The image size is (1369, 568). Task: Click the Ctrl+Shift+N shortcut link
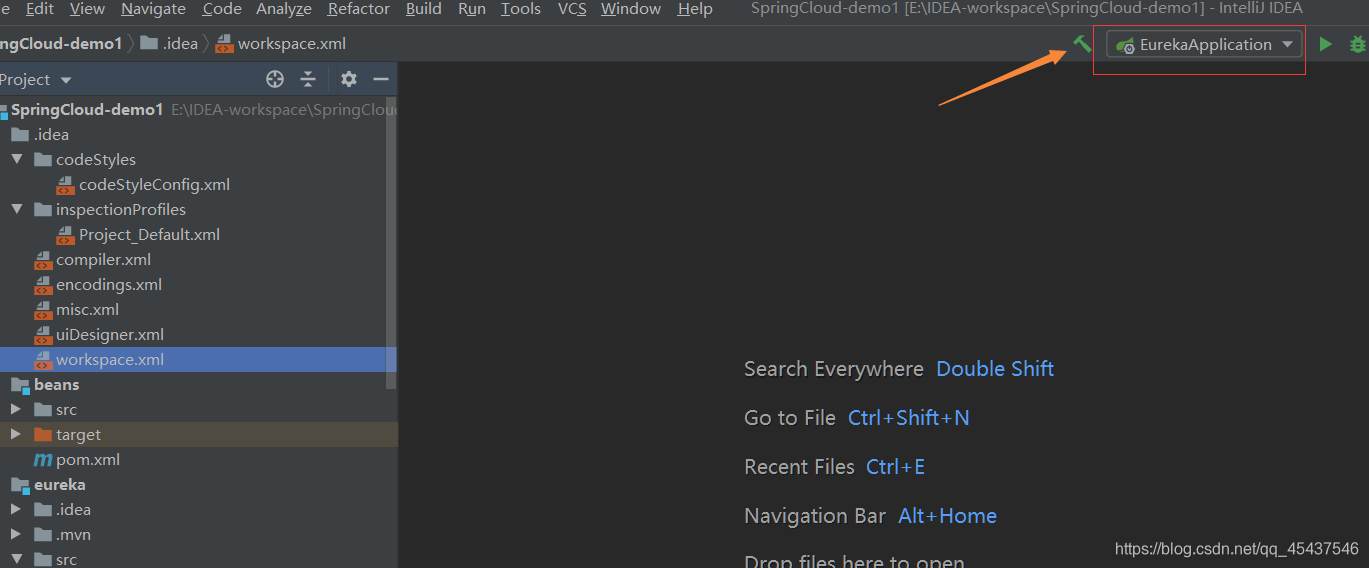[x=909, y=418]
